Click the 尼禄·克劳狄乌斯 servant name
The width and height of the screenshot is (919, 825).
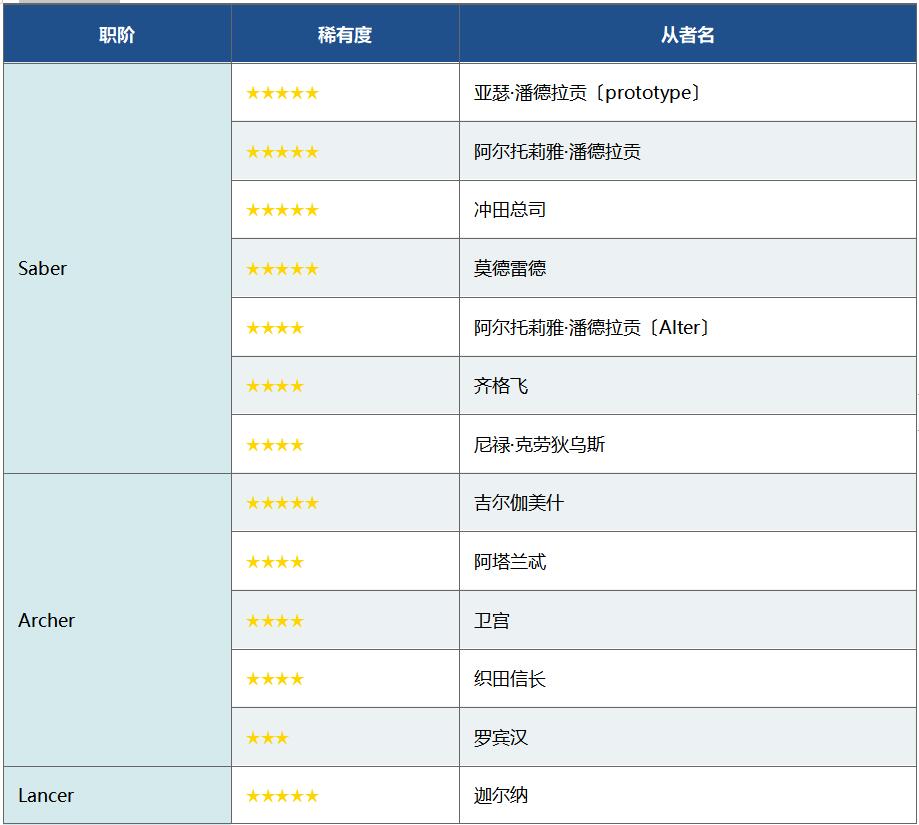click(x=539, y=444)
